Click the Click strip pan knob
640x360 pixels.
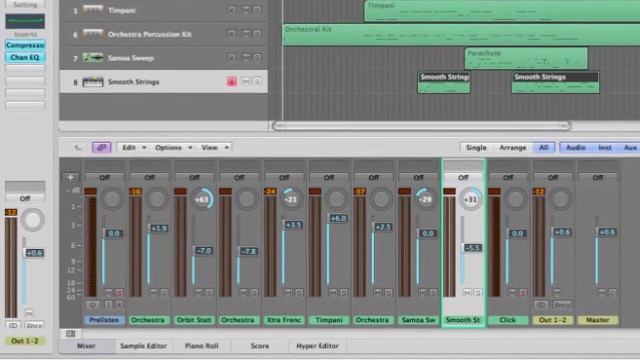pos(516,199)
